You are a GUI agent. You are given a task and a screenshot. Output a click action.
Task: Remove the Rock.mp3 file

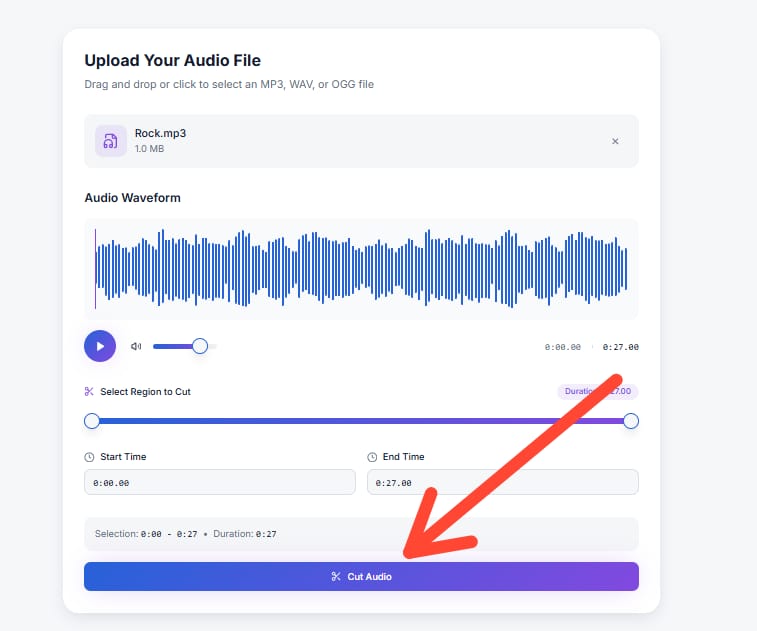click(x=615, y=141)
